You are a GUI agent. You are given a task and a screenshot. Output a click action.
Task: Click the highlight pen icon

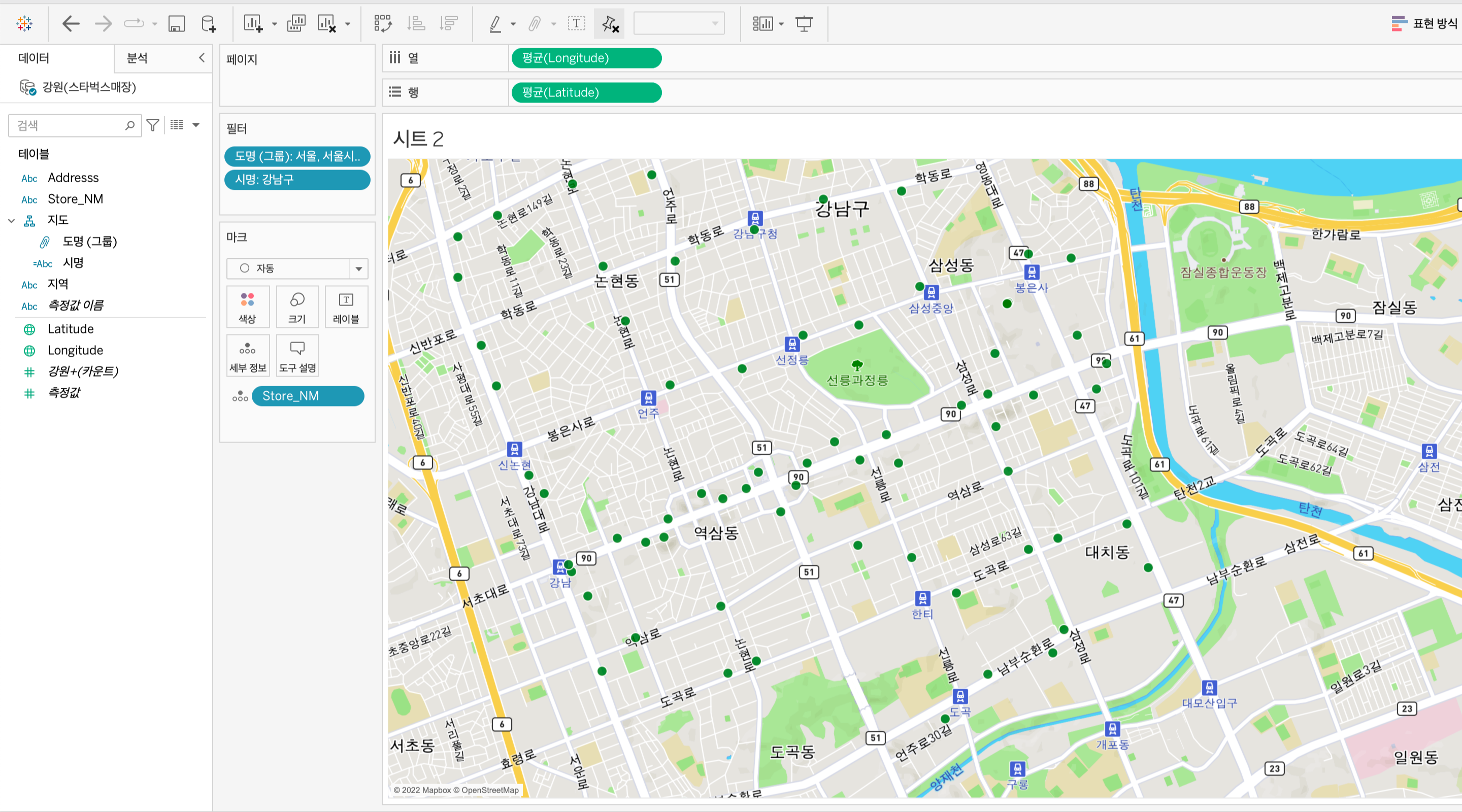495,23
